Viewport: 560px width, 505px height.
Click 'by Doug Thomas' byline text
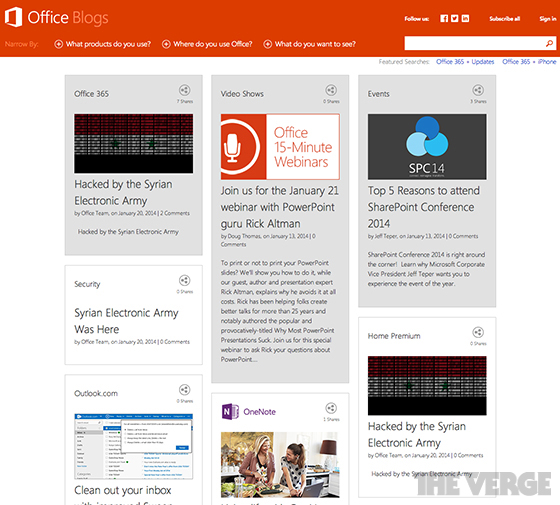241,236
